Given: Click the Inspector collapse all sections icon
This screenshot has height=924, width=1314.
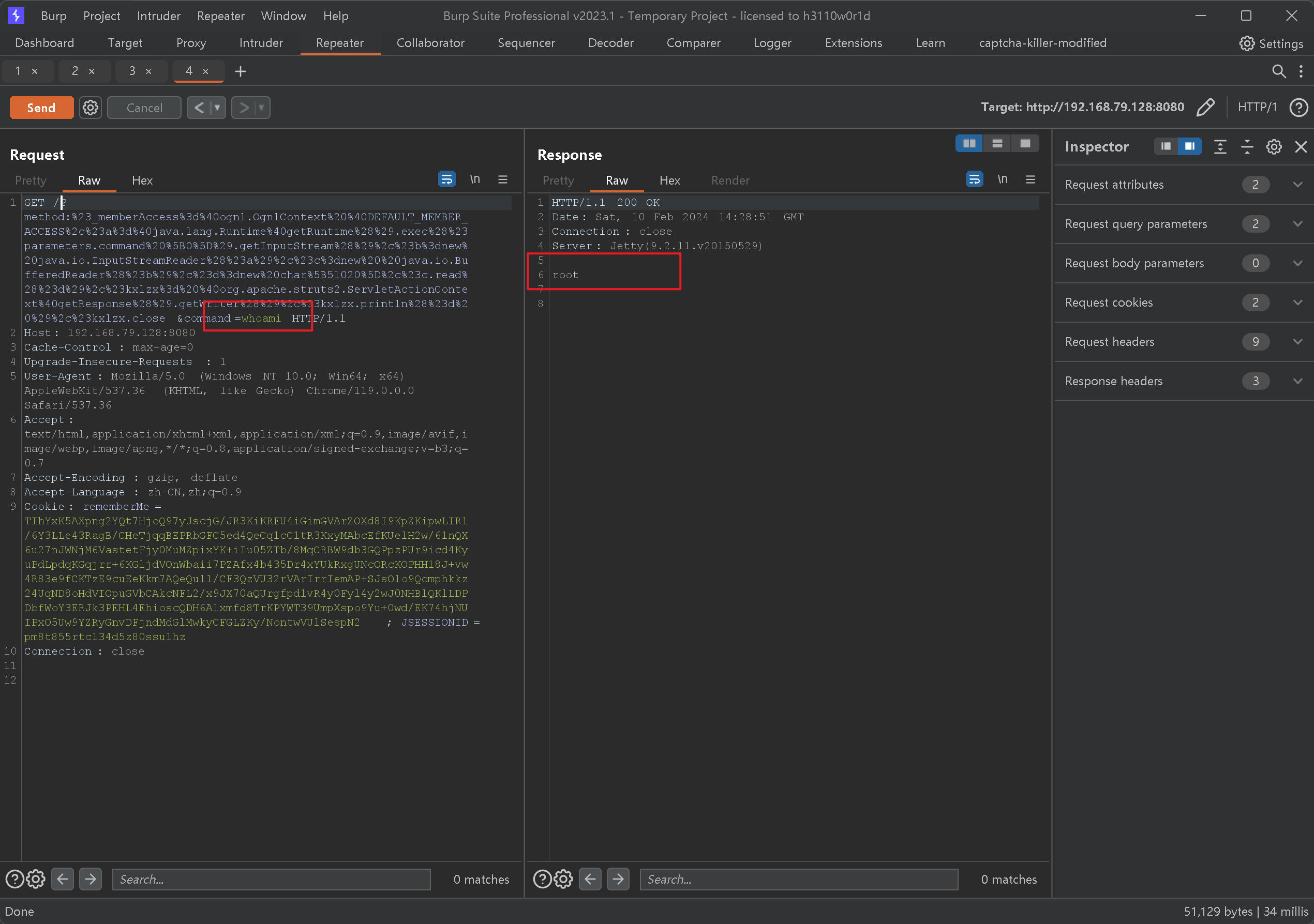Looking at the screenshot, I should pyautogui.click(x=1246, y=147).
